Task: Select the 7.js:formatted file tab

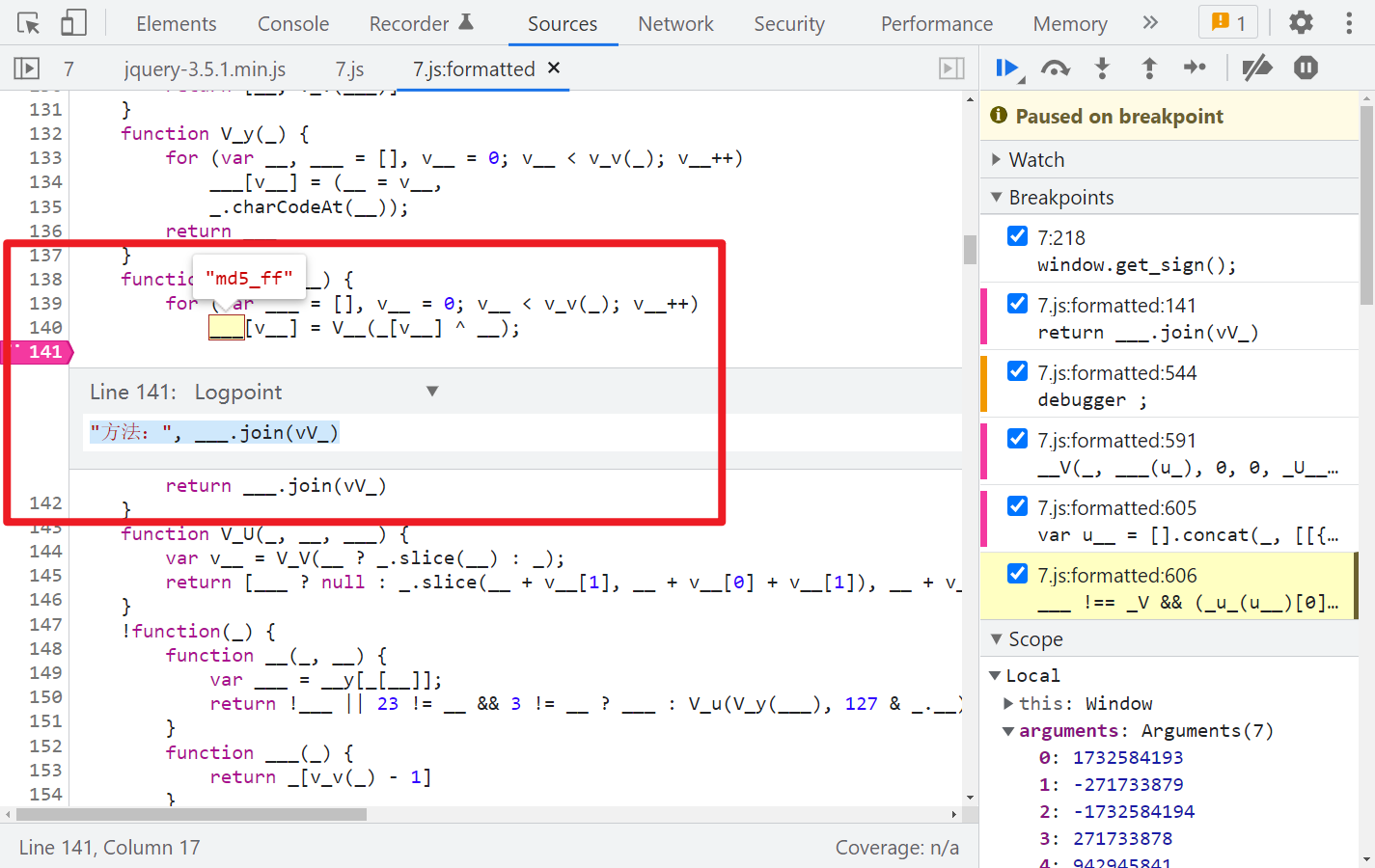Action: tap(474, 69)
